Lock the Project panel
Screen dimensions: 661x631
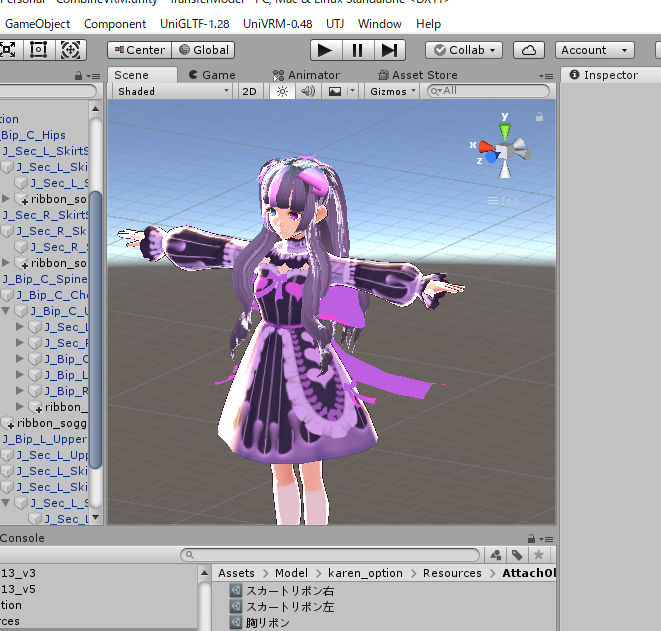(532, 539)
